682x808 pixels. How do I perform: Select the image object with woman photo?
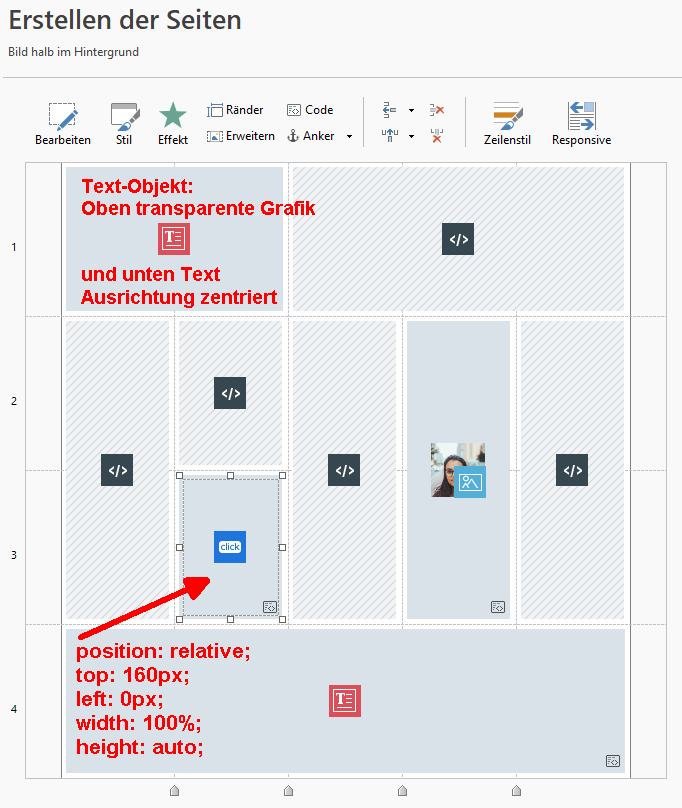click(x=458, y=470)
